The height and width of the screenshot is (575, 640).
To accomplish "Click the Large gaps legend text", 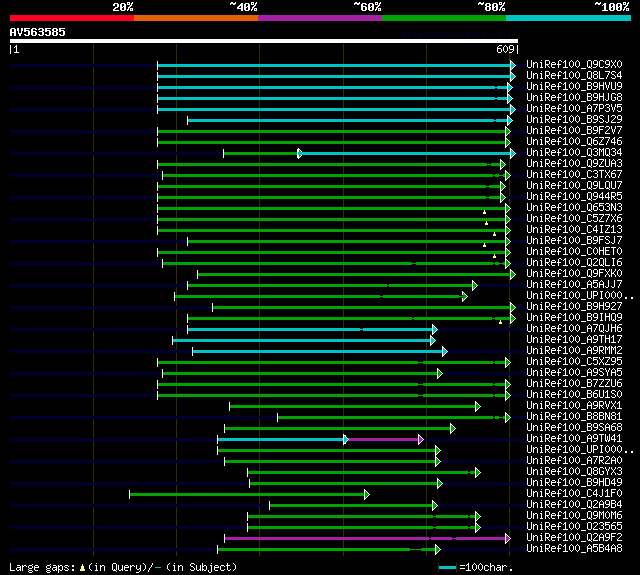I will point(123,567).
